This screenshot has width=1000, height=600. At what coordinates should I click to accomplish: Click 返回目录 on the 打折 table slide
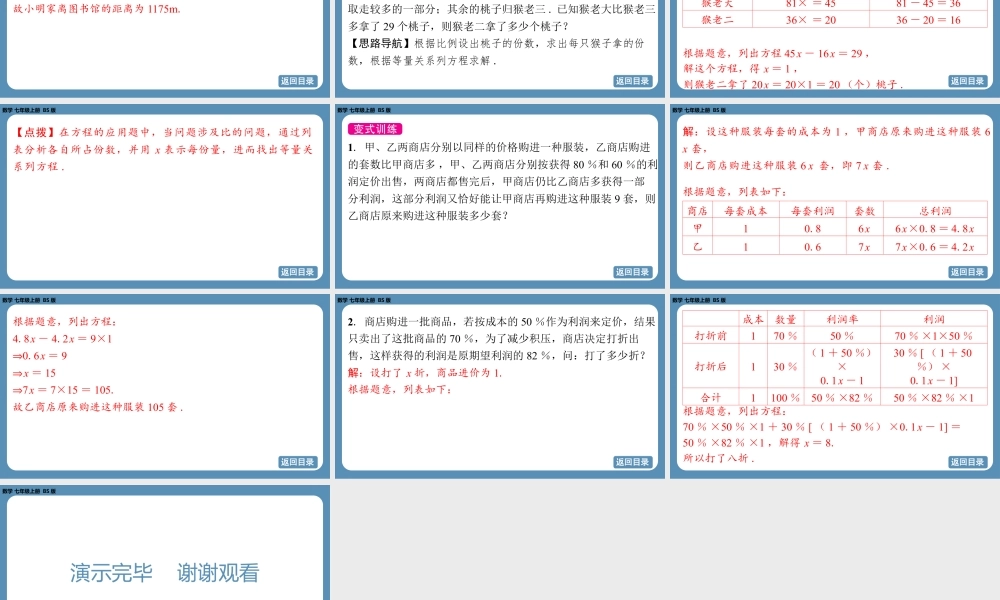pos(964,461)
